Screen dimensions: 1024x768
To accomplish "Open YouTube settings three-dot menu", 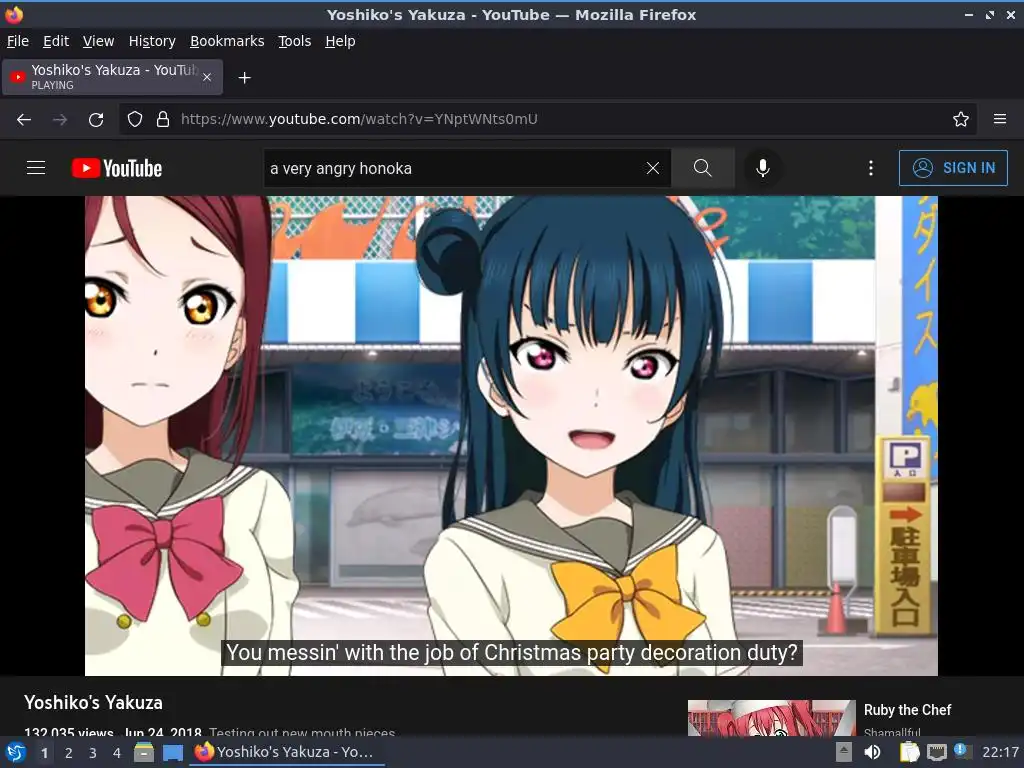I will [871, 168].
